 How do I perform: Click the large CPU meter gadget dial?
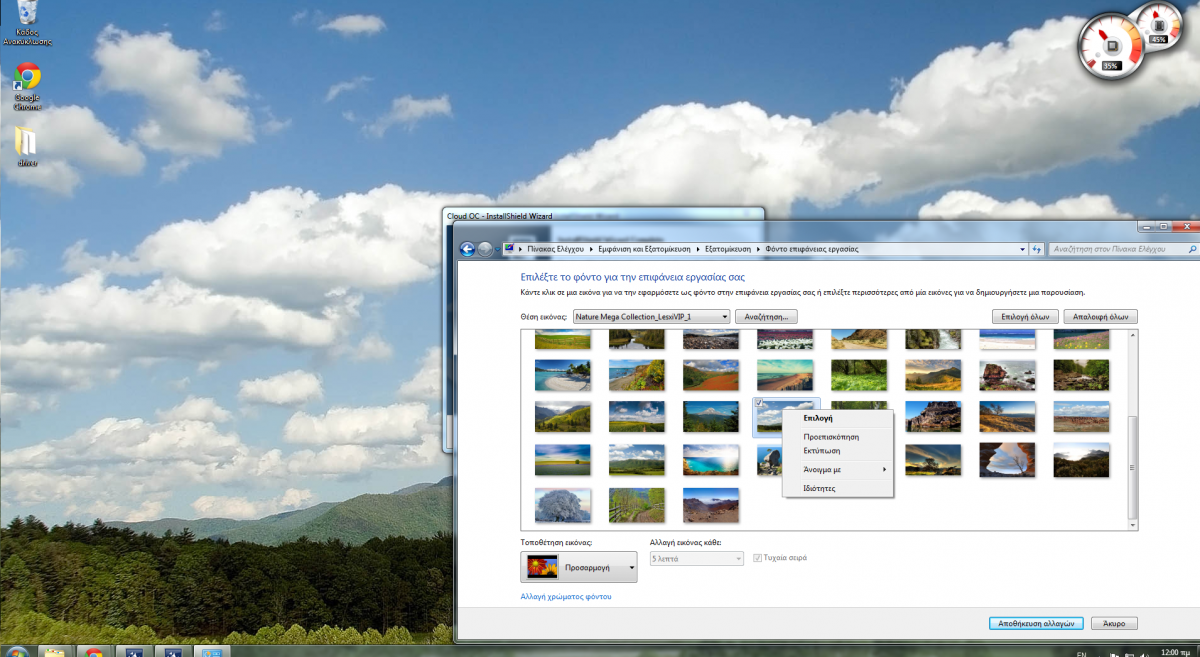(x=1109, y=48)
